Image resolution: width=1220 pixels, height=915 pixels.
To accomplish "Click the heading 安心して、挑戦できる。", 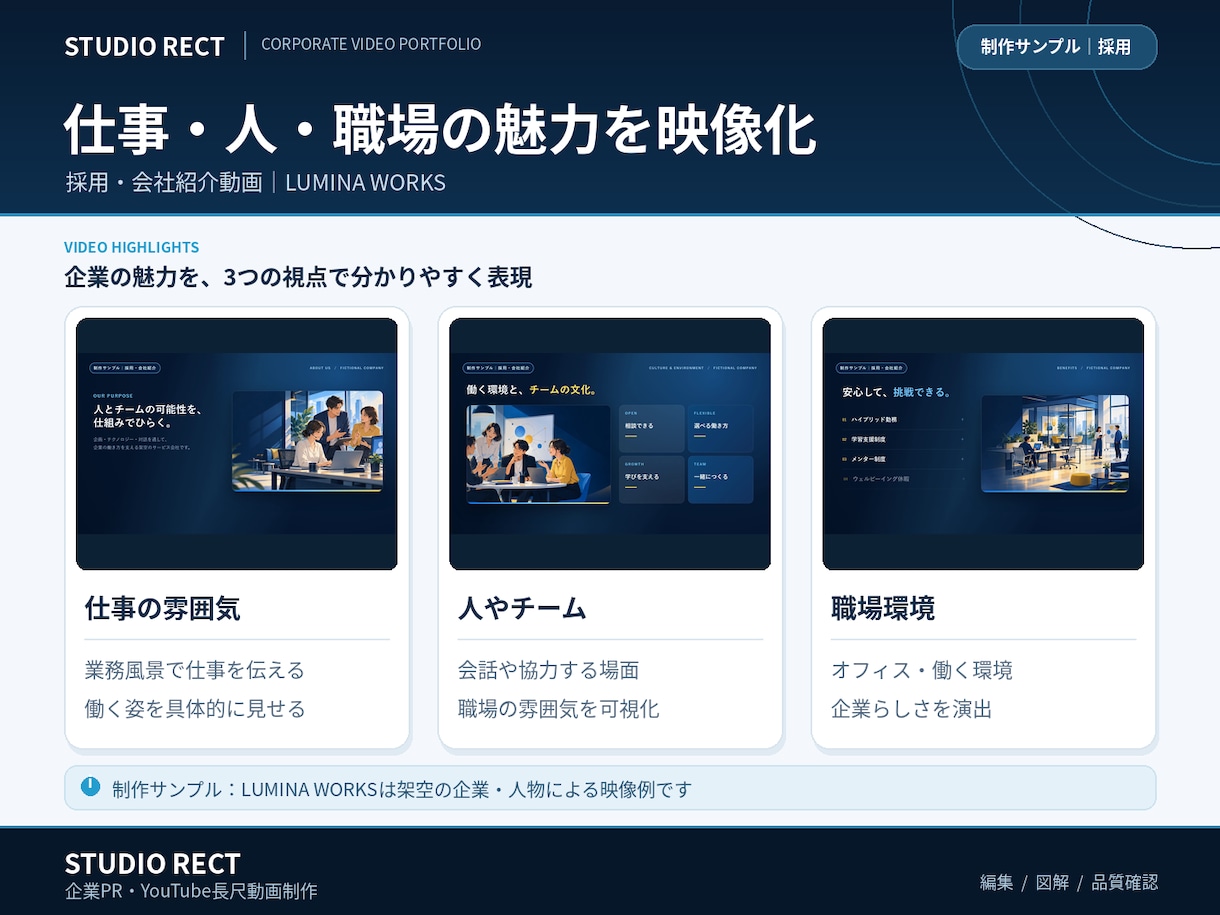I will [x=897, y=392].
